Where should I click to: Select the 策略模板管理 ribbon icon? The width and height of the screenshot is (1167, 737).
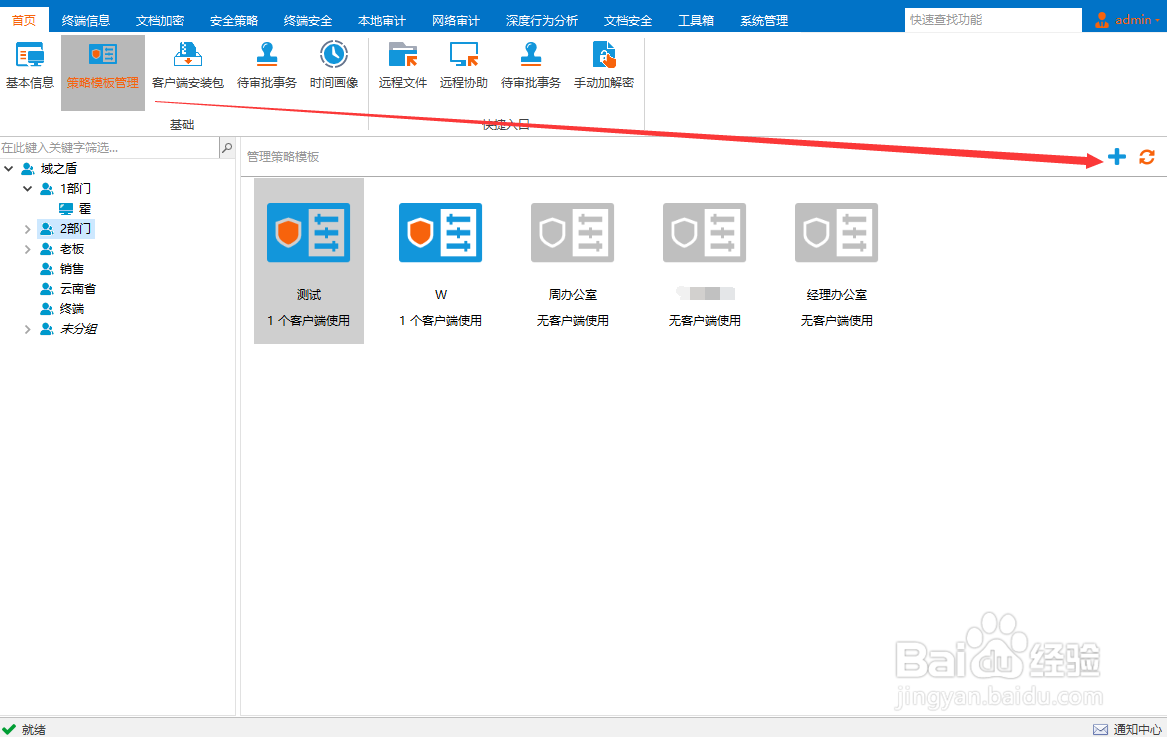click(x=103, y=72)
